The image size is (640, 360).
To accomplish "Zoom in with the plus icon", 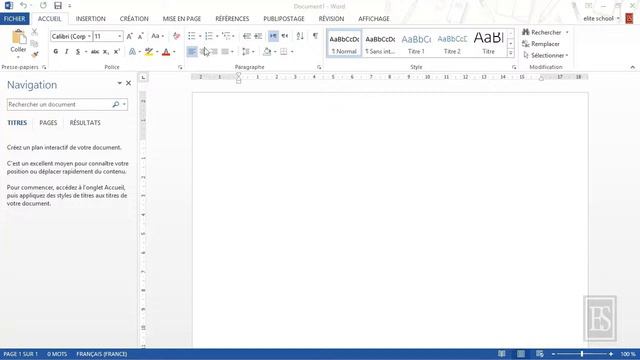I will coord(611,354).
